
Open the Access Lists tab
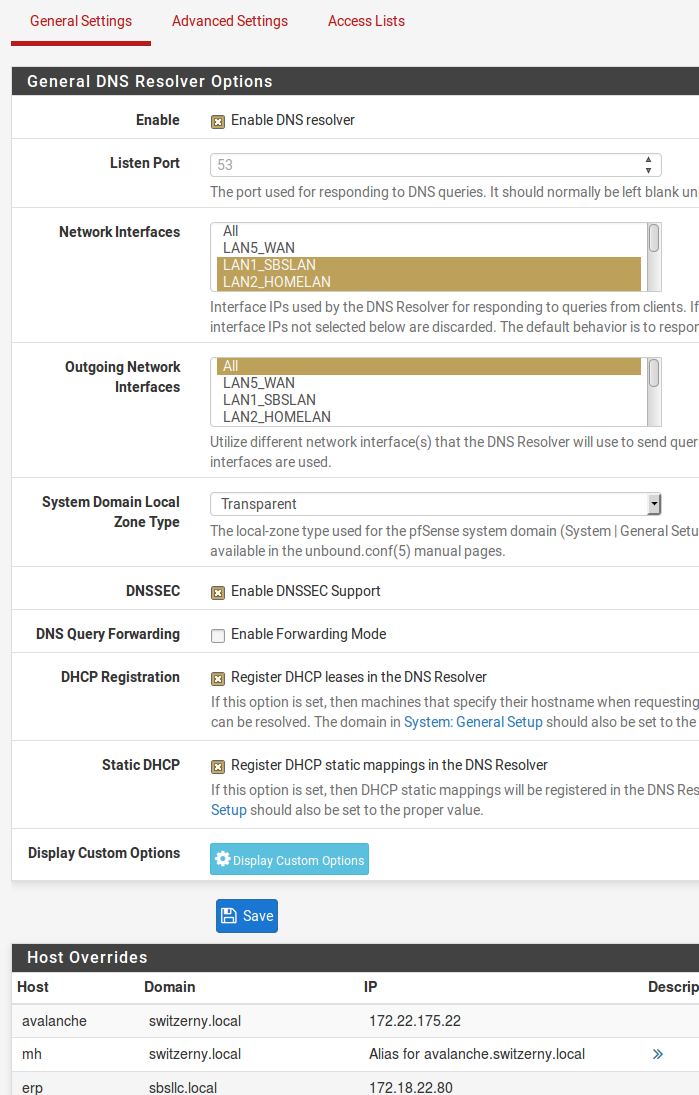tap(366, 21)
